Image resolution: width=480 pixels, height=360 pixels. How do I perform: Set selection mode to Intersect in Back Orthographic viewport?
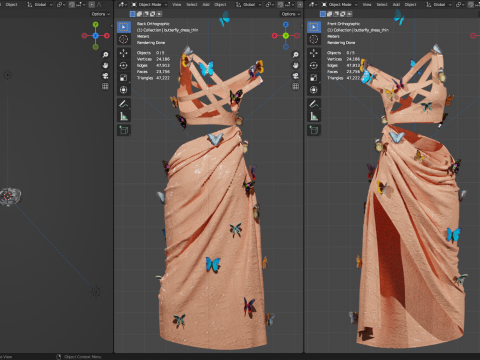159,14
